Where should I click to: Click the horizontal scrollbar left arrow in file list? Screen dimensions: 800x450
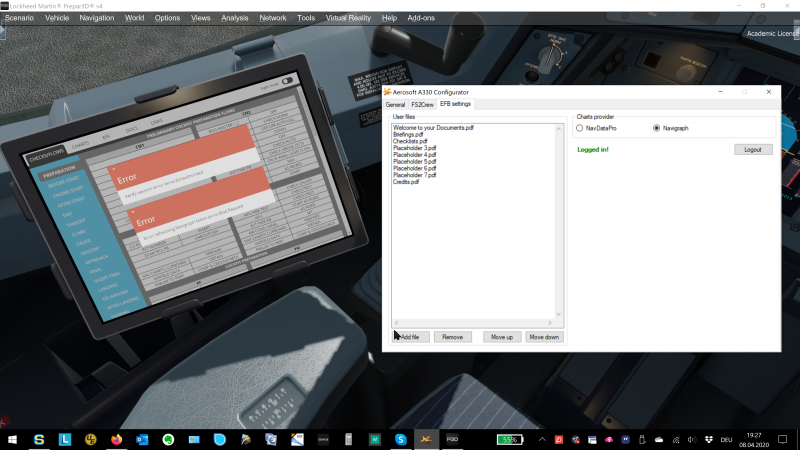396,323
